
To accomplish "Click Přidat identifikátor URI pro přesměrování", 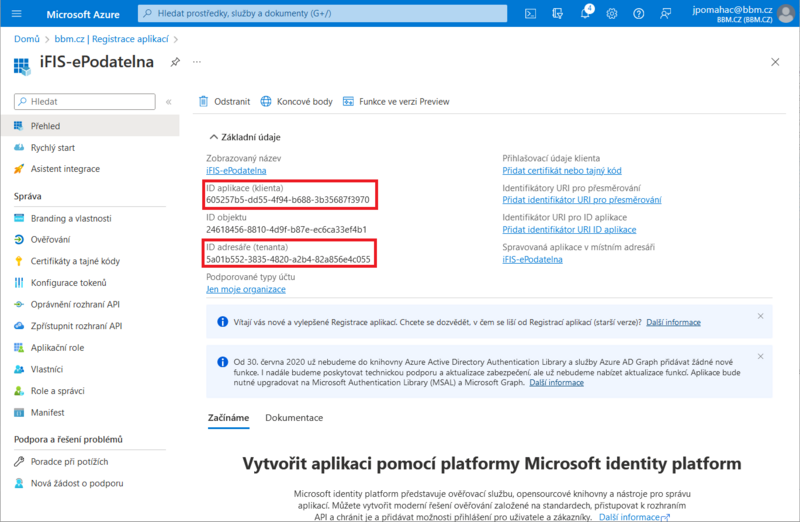I will (582, 200).
